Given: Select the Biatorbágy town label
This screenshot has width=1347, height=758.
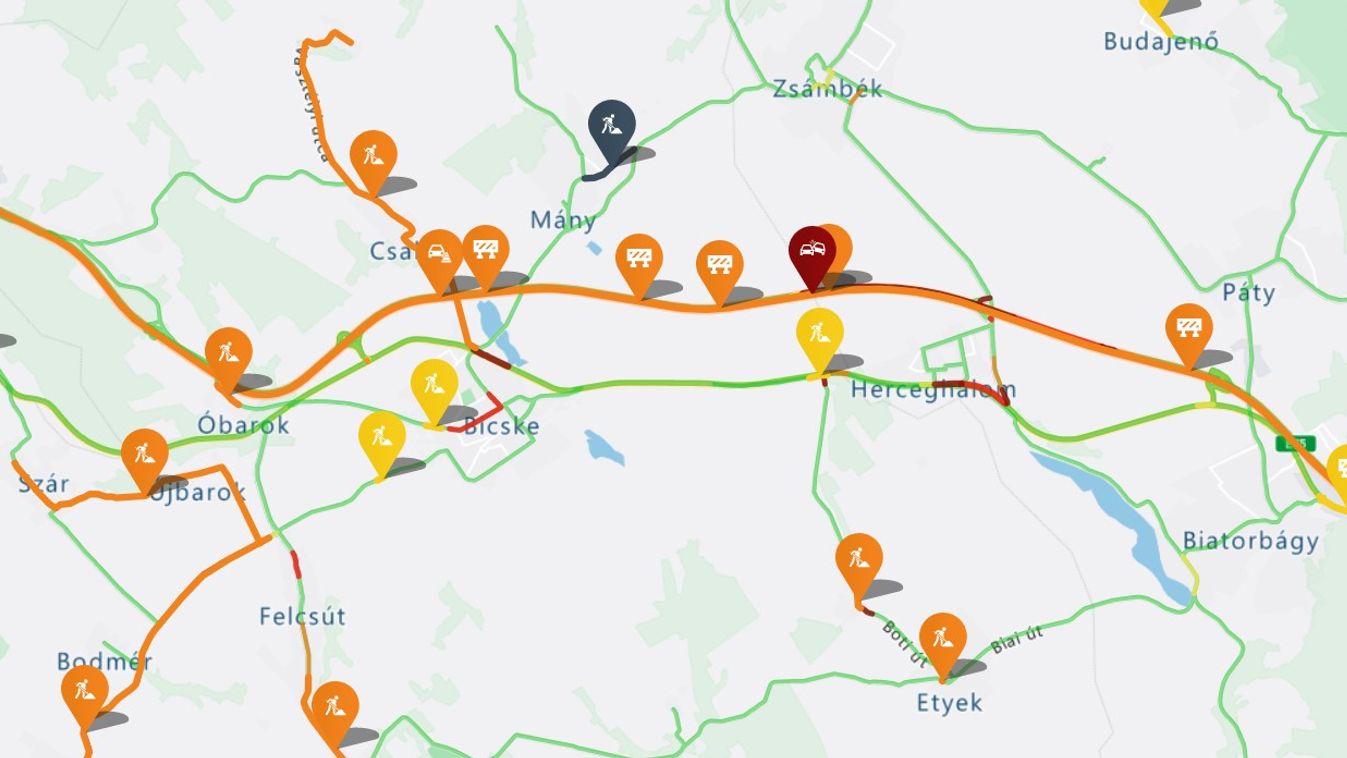Looking at the screenshot, I should click(1251, 541).
